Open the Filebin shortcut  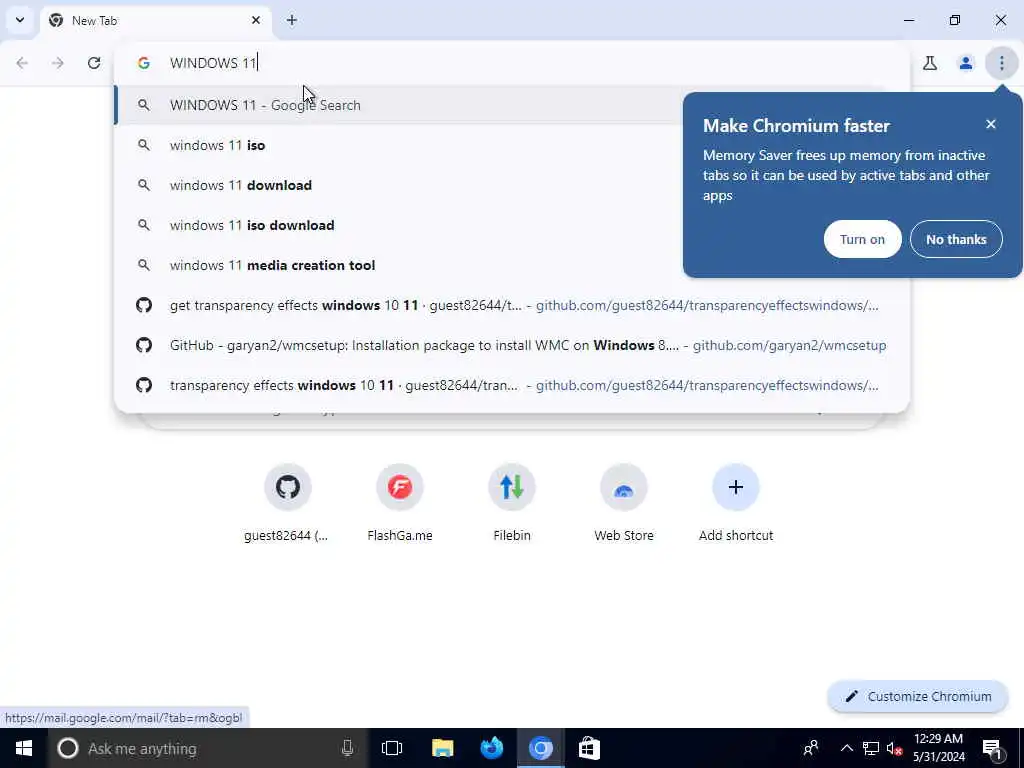click(512, 504)
